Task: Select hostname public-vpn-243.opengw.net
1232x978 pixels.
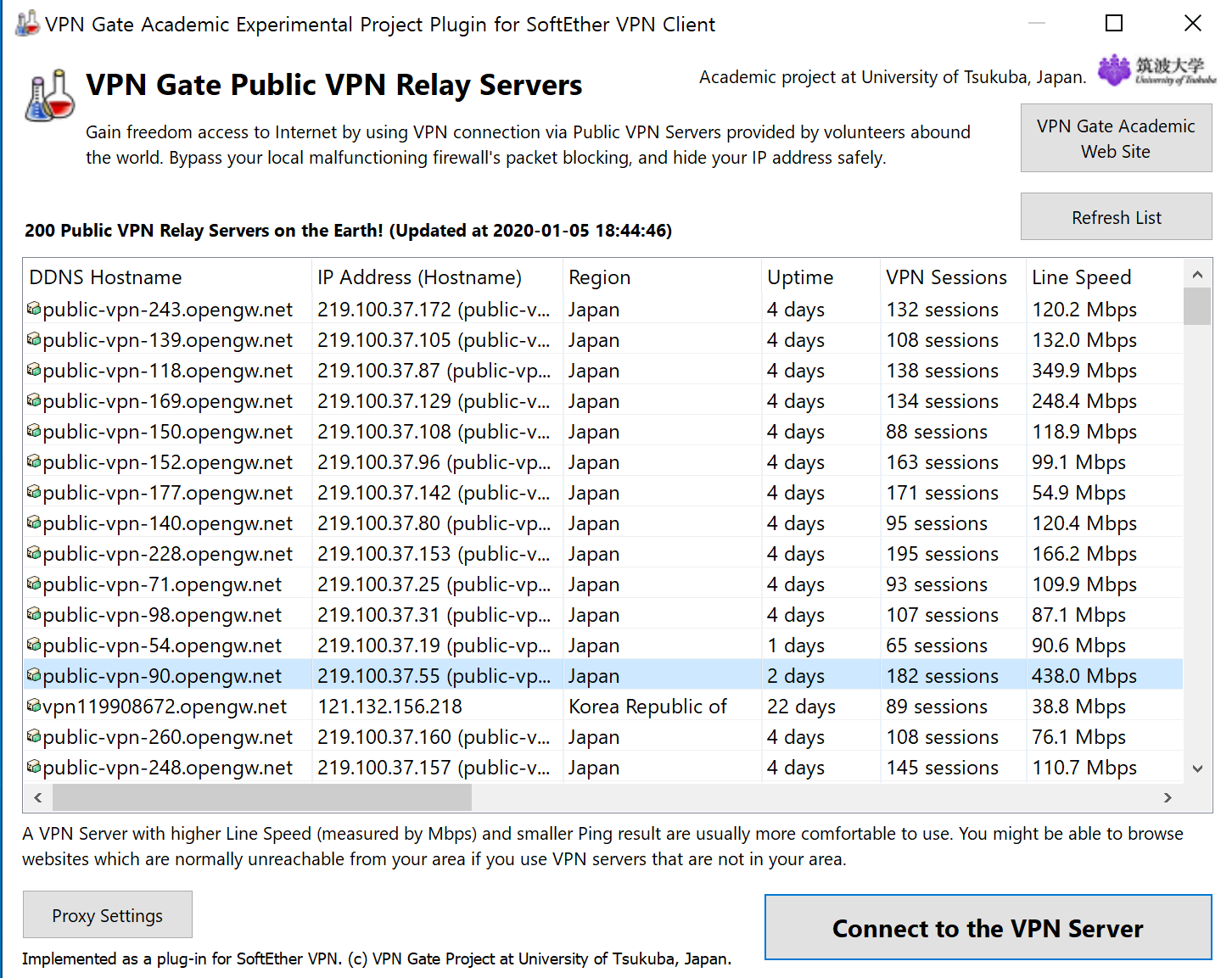Action: pos(167,310)
